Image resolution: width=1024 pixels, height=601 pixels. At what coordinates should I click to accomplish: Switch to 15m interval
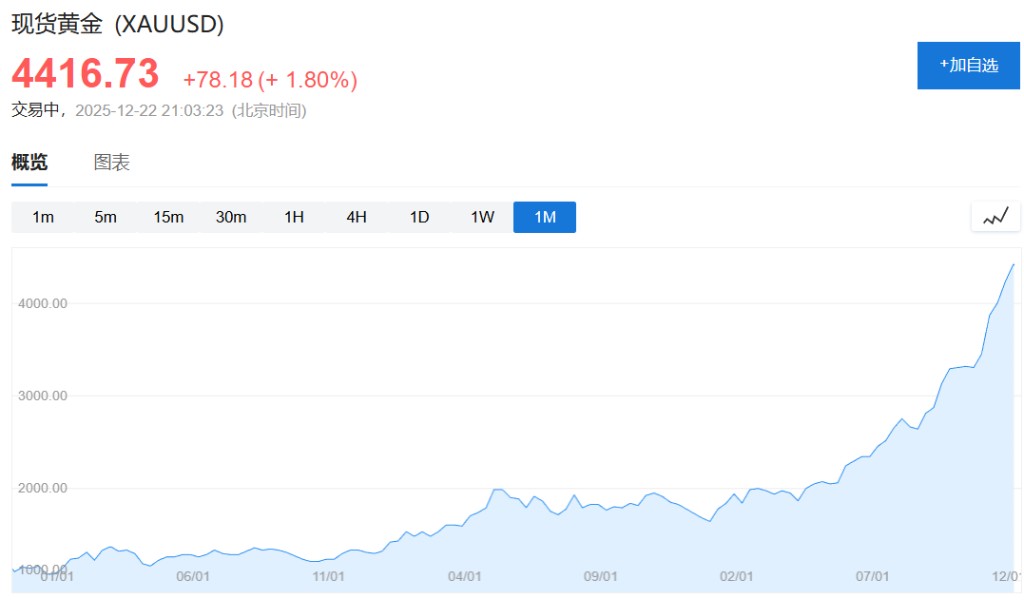(x=168, y=217)
